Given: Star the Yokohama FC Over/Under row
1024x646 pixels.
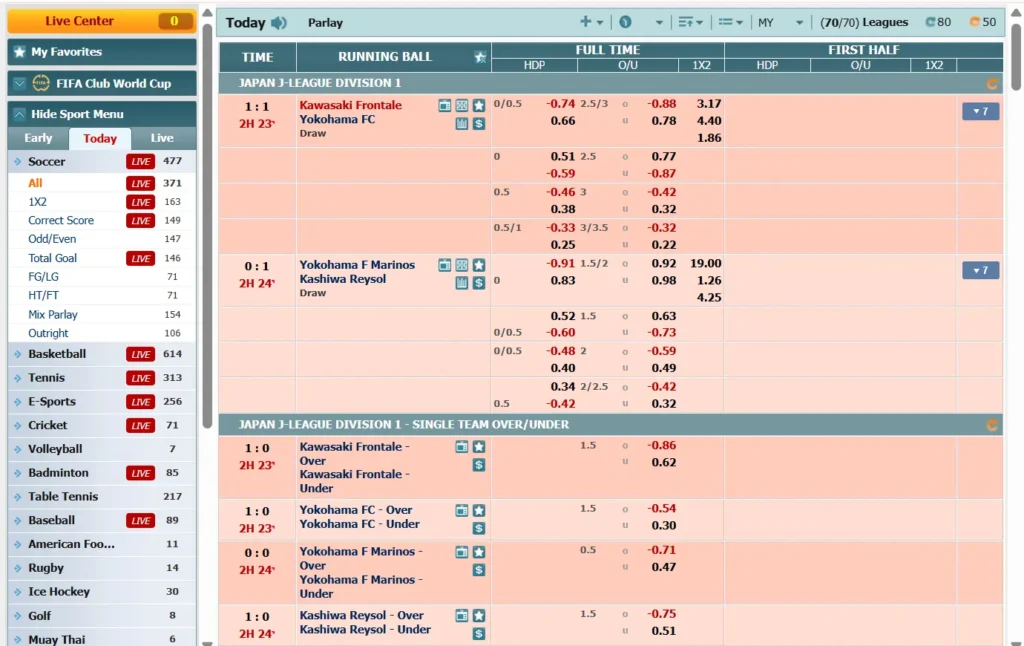Looking at the screenshot, I should (479, 510).
